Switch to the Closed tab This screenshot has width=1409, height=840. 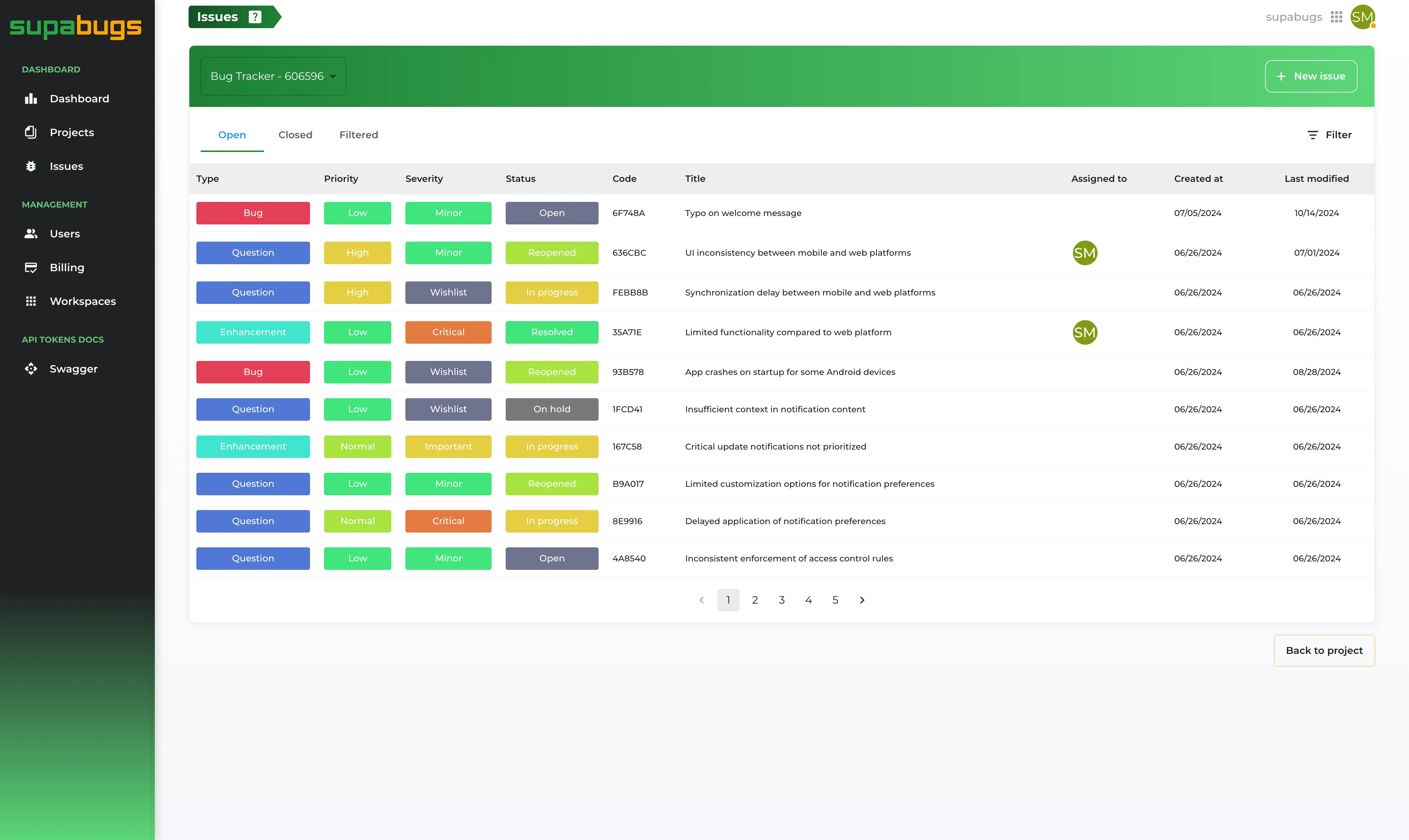[x=295, y=135]
